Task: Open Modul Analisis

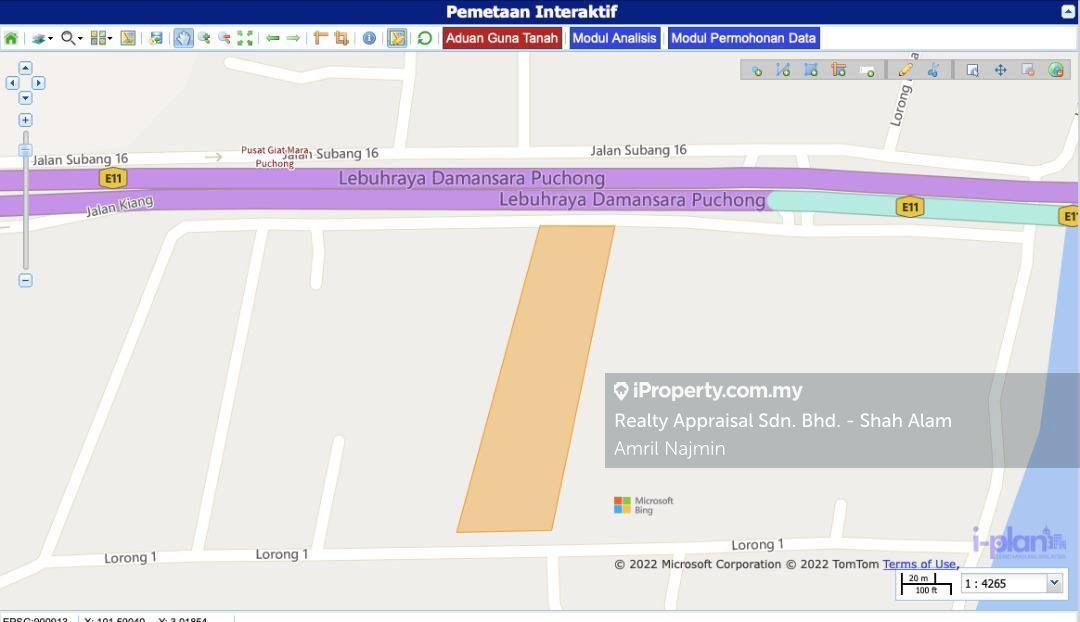Action: coord(614,38)
